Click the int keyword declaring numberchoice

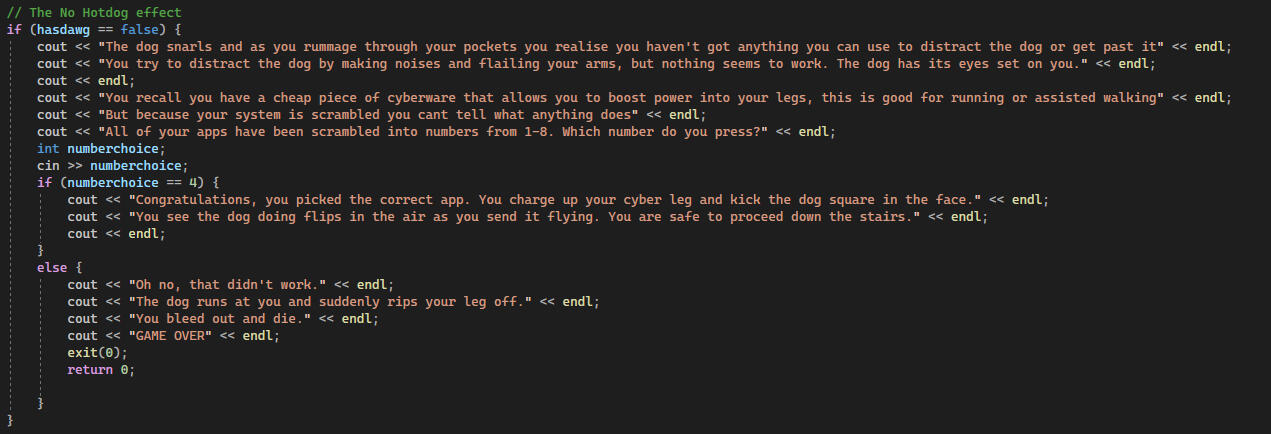(49, 148)
